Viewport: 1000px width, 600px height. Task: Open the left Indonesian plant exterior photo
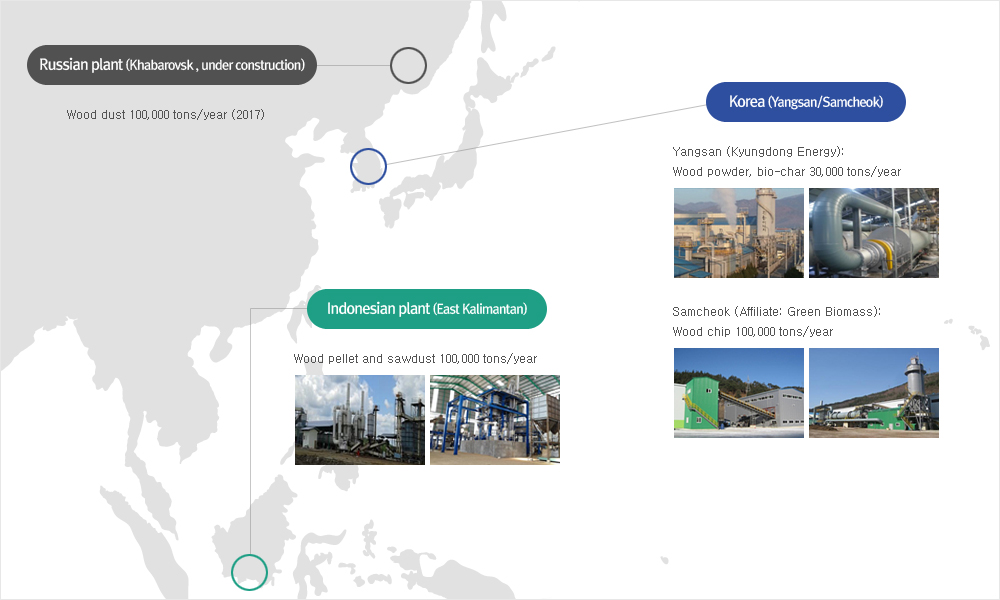click(x=359, y=420)
